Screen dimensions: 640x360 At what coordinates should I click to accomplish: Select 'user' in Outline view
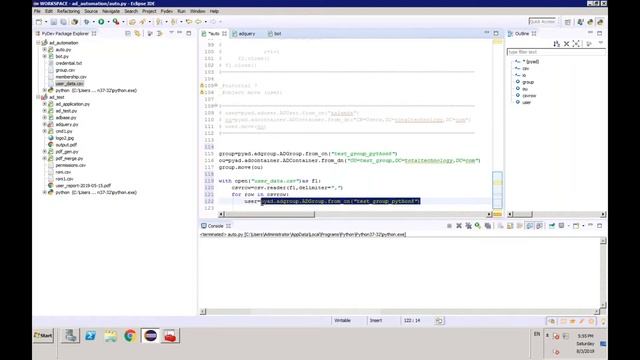(x=527, y=102)
